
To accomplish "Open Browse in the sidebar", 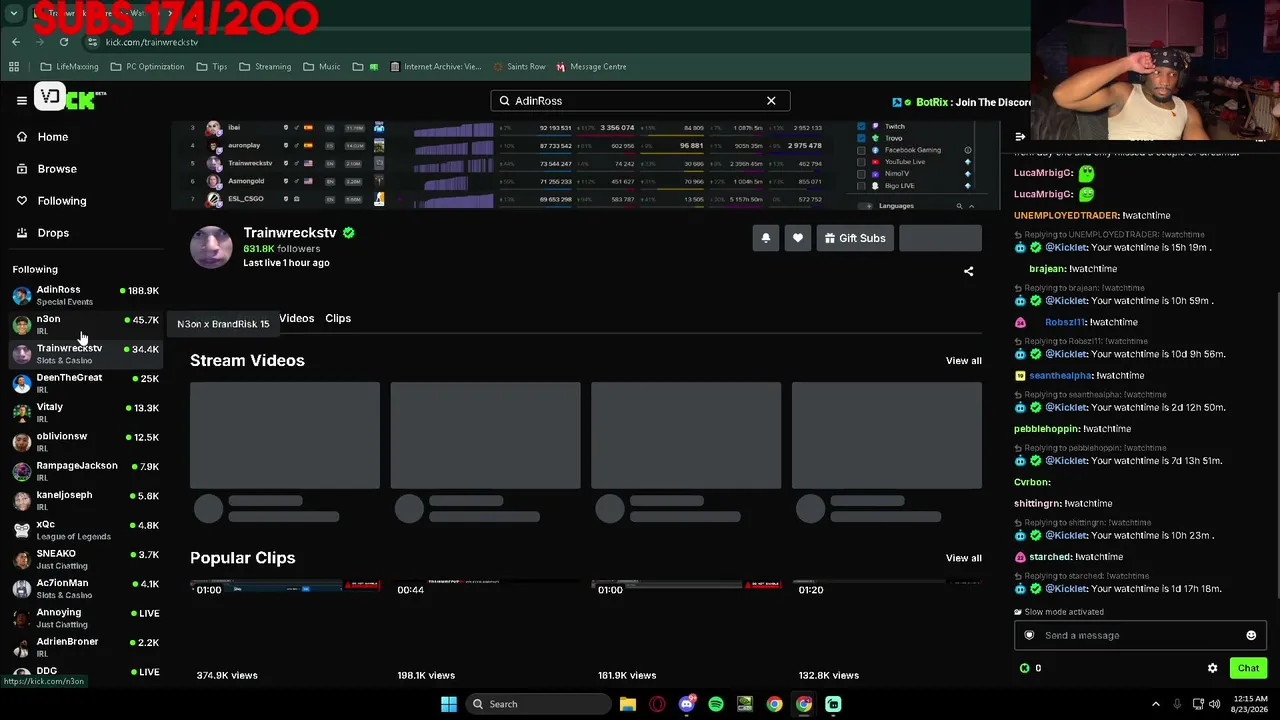I will tap(56, 169).
